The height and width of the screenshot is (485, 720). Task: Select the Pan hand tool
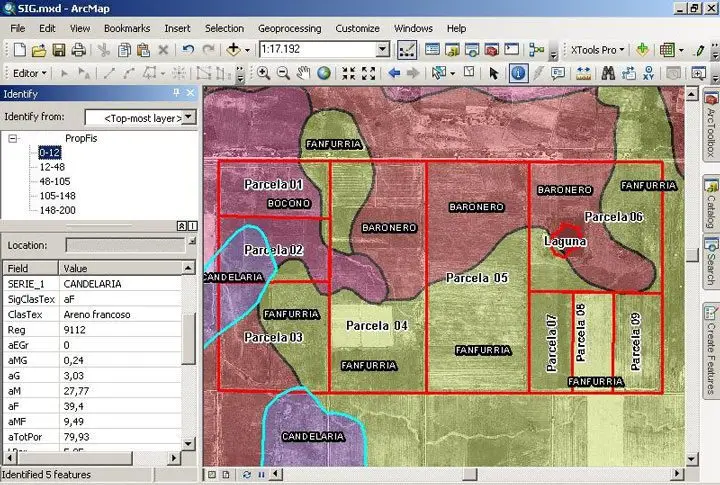304,73
